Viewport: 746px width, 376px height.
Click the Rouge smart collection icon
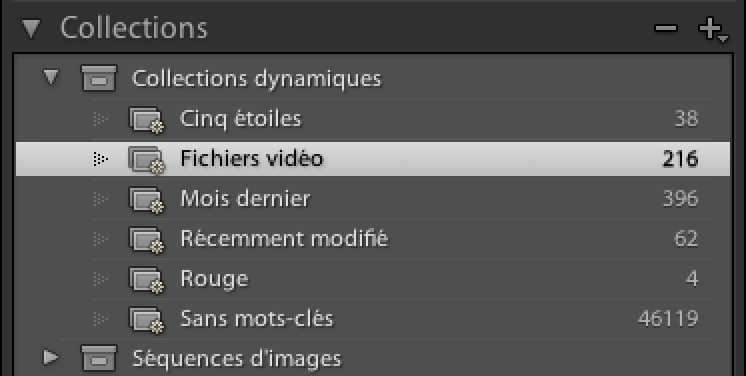(x=147, y=279)
